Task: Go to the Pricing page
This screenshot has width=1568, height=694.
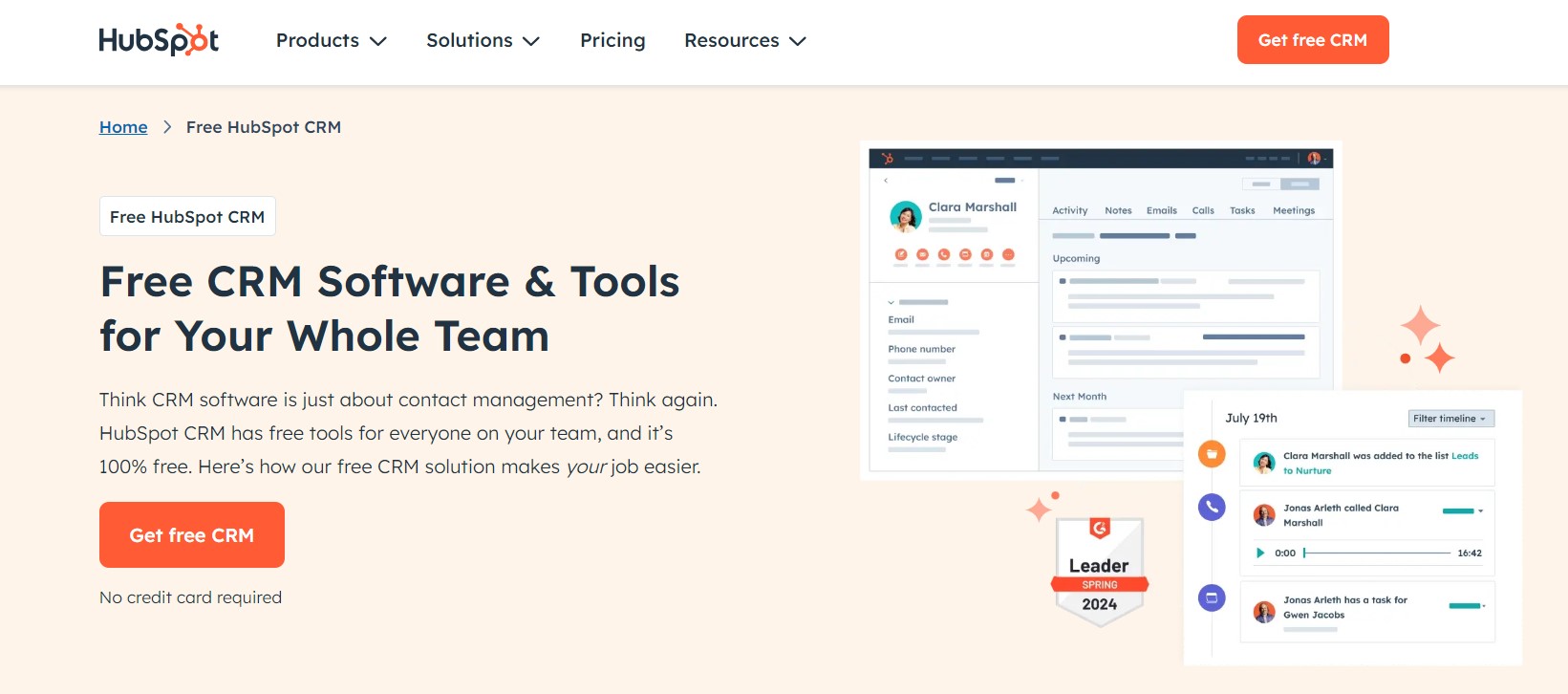Action: 612,40
